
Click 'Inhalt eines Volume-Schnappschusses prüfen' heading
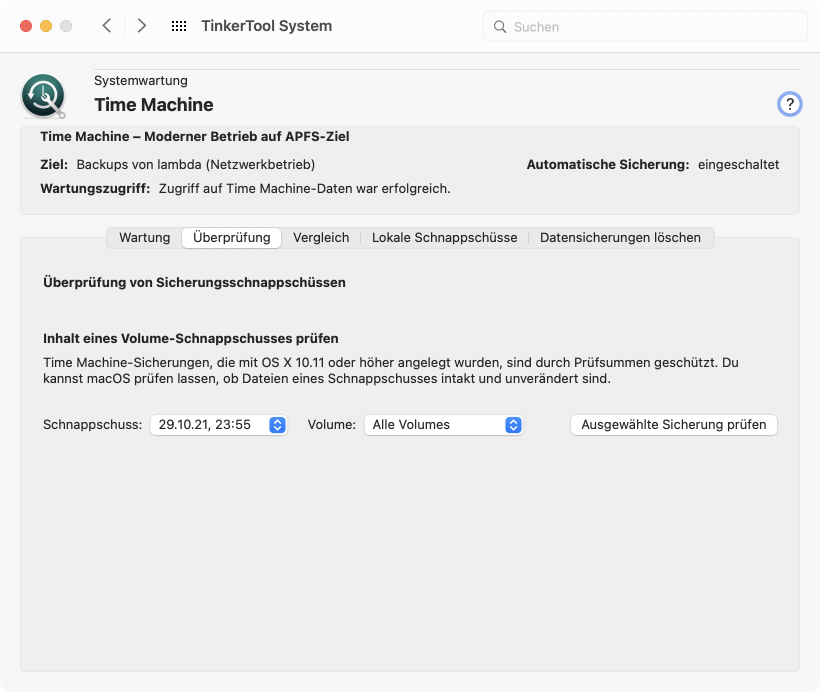(190, 338)
